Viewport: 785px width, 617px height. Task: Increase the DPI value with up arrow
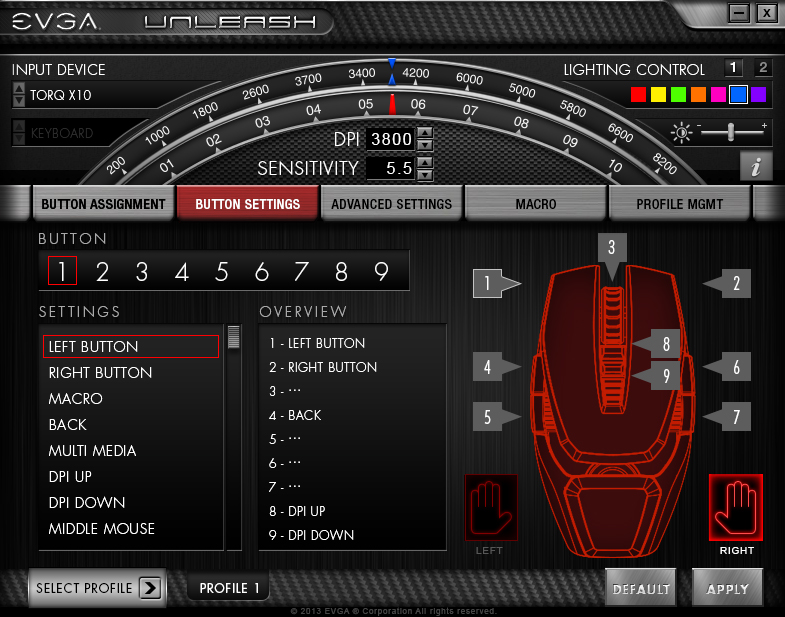[425, 133]
